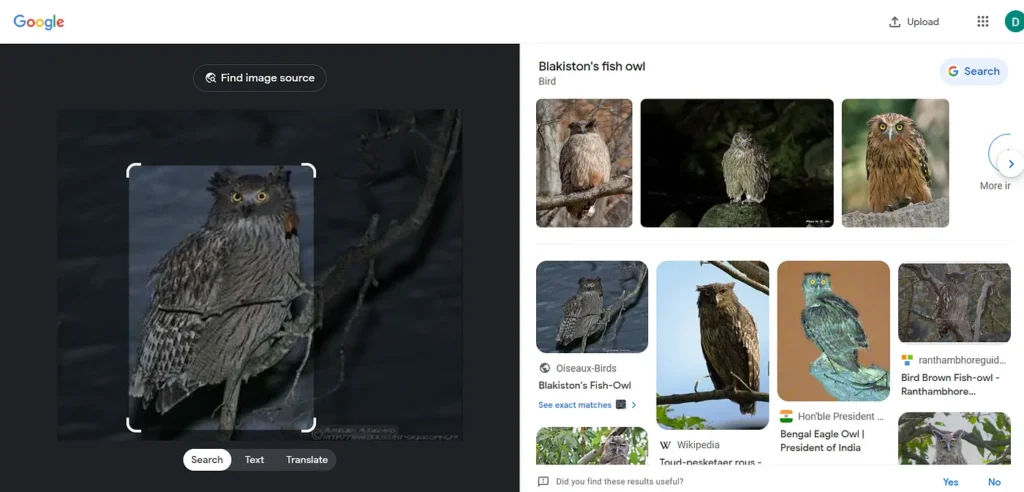1024x492 pixels.
Task: Open the Bengal Eagle Owl result
Action: click(x=833, y=331)
